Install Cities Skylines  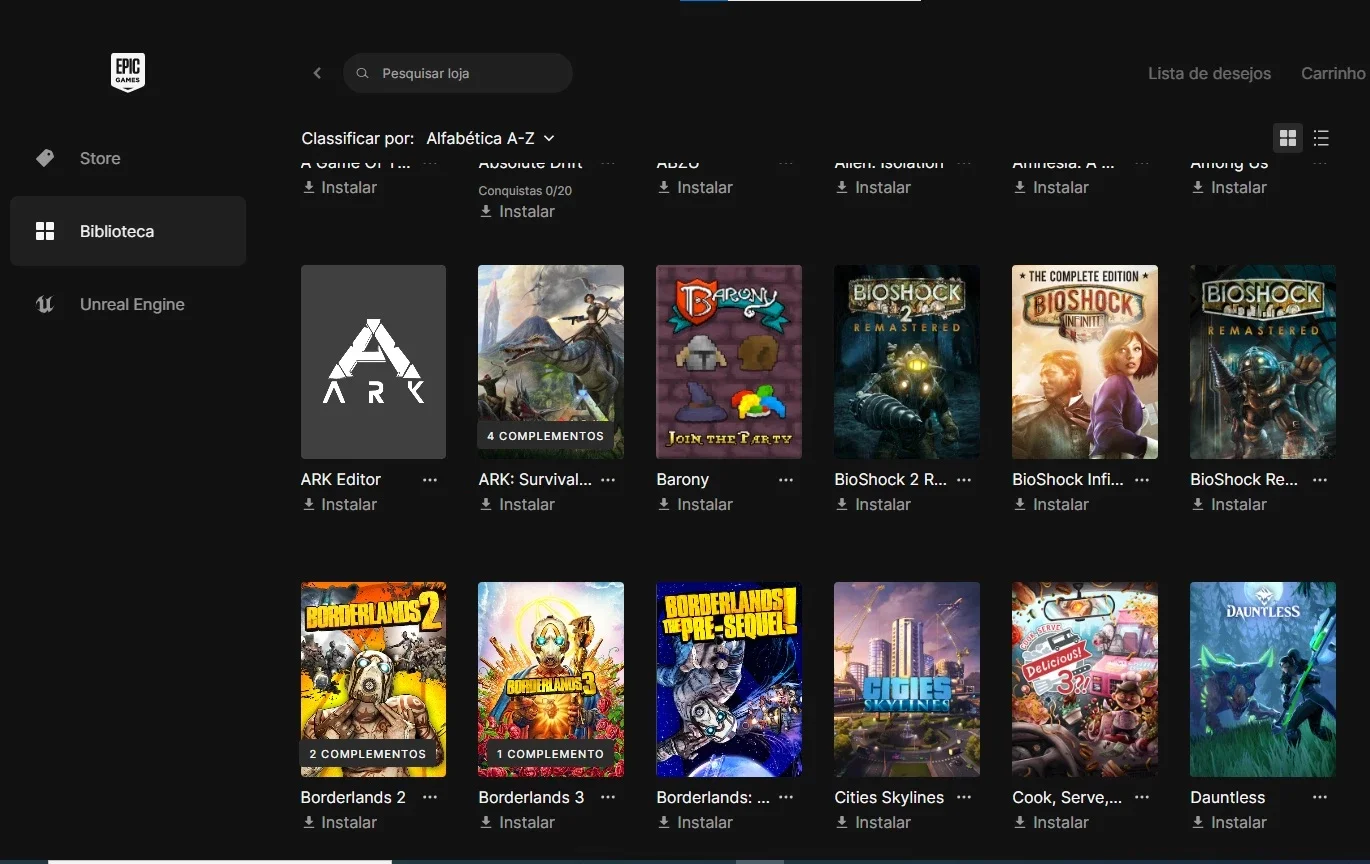coord(873,822)
